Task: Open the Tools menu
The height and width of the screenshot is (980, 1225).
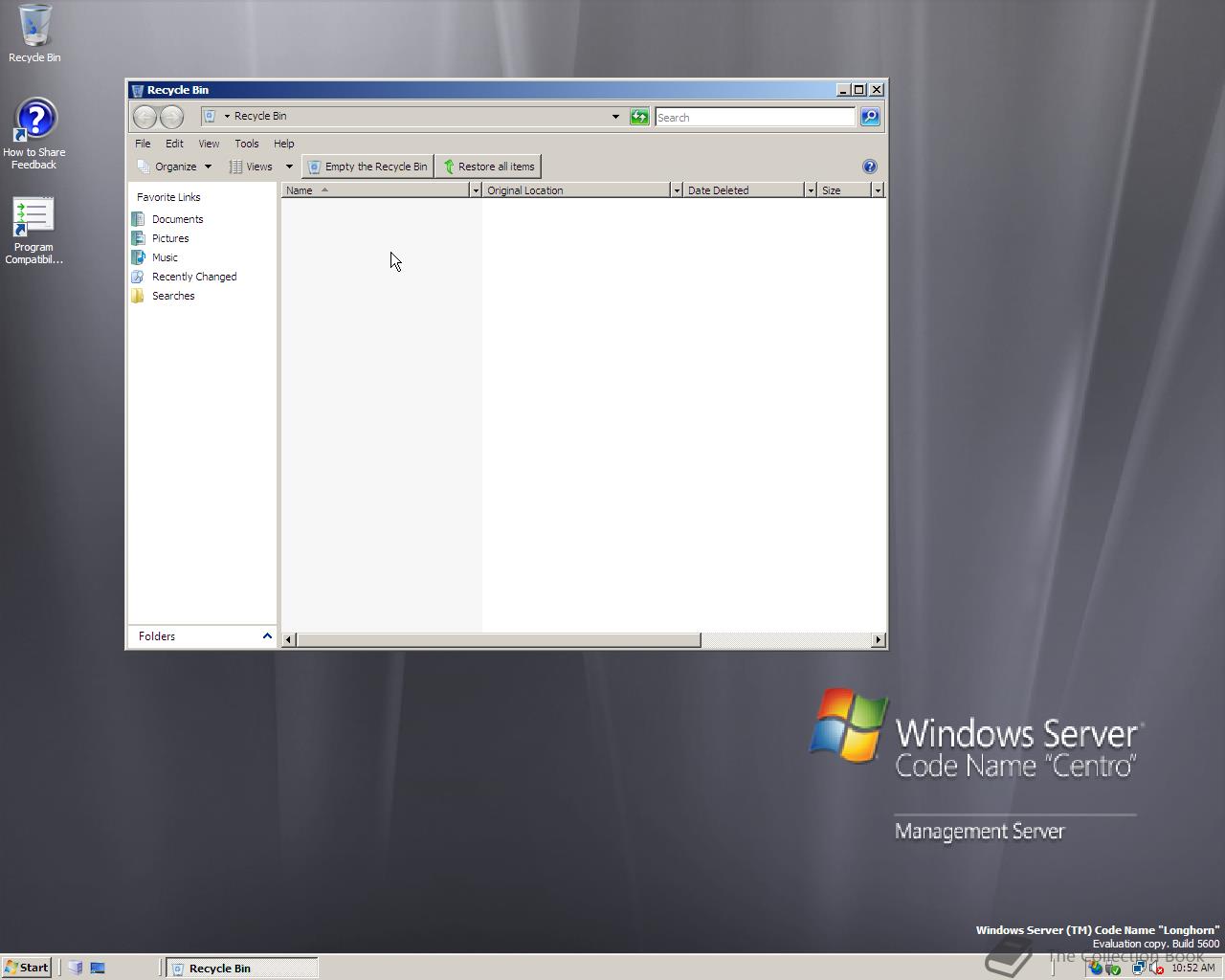Action: [247, 144]
